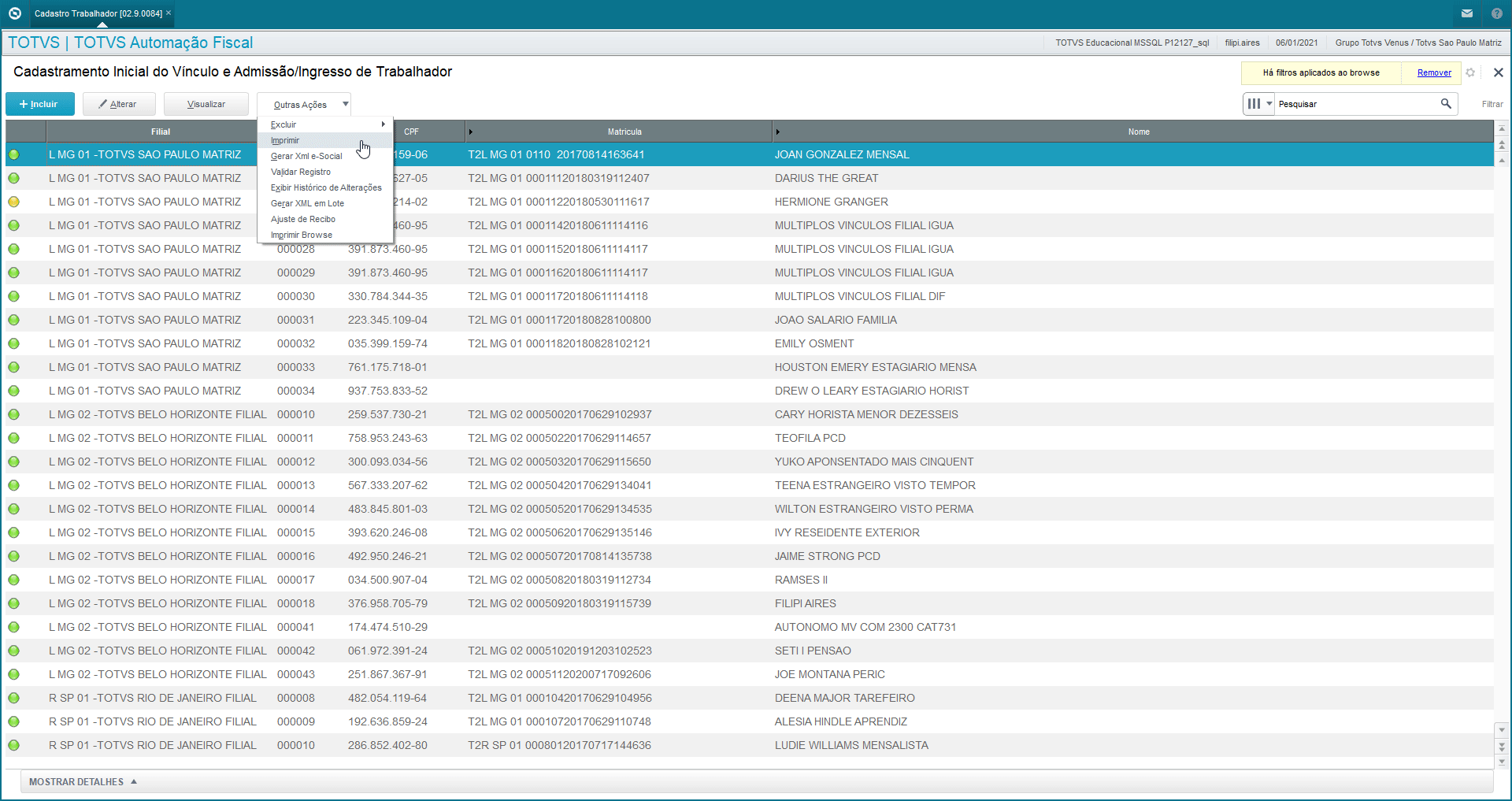Click the status circle for JOE MONTANA PERIC
Image resolution: width=1512 pixels, height=801 pixels.
click(14, 674)
